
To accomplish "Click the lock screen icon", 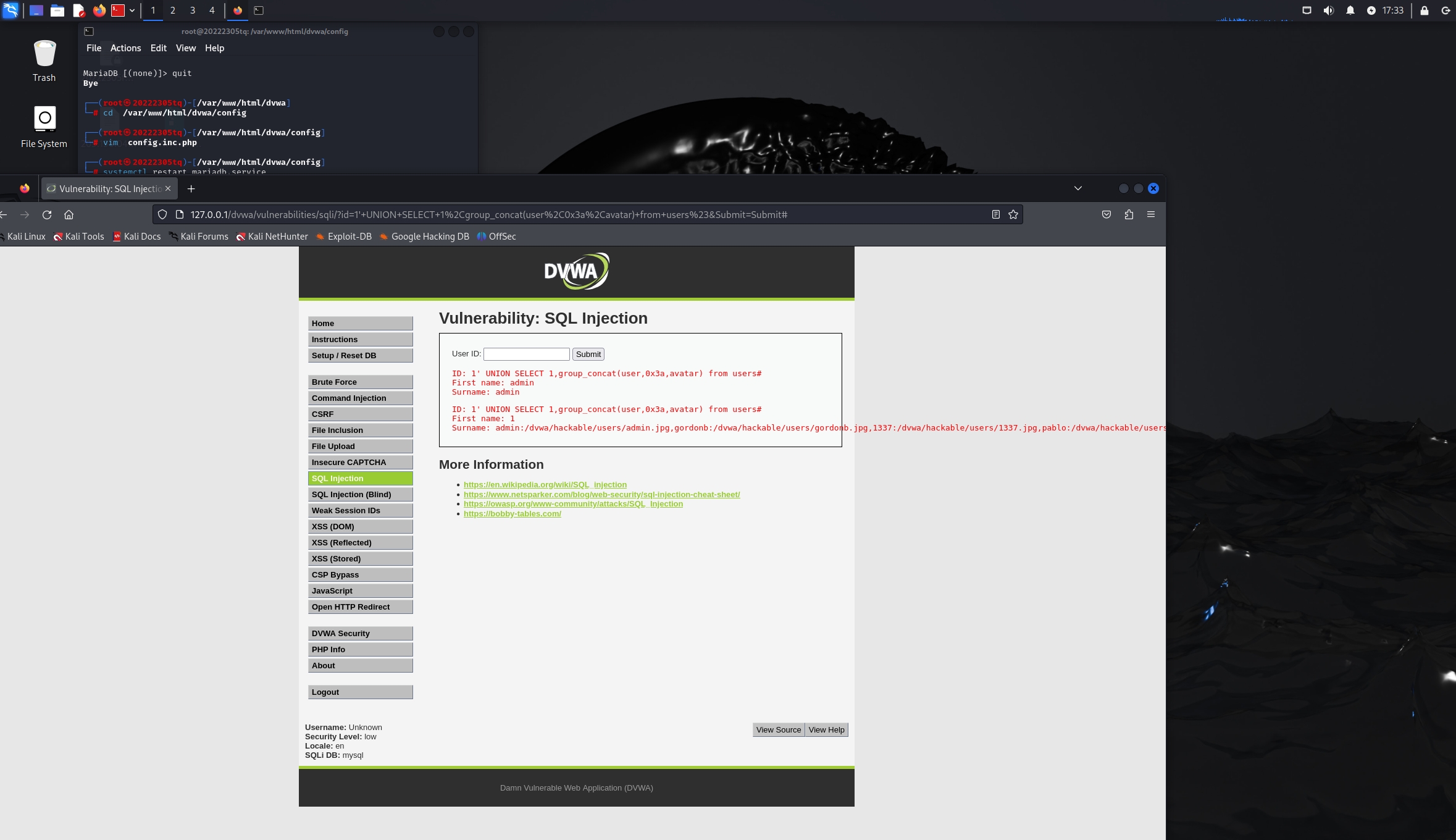I will 1425,10.
